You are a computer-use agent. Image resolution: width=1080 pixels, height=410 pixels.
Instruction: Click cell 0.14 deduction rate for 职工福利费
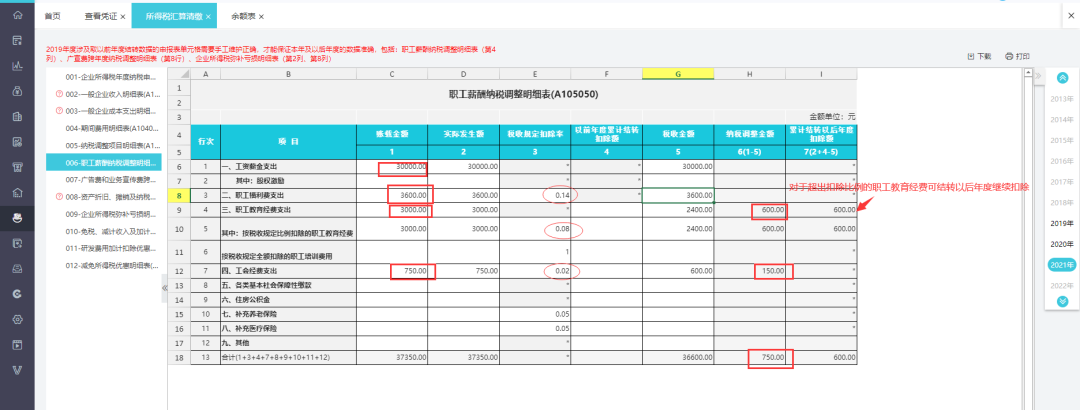click(x=535, y=196)
